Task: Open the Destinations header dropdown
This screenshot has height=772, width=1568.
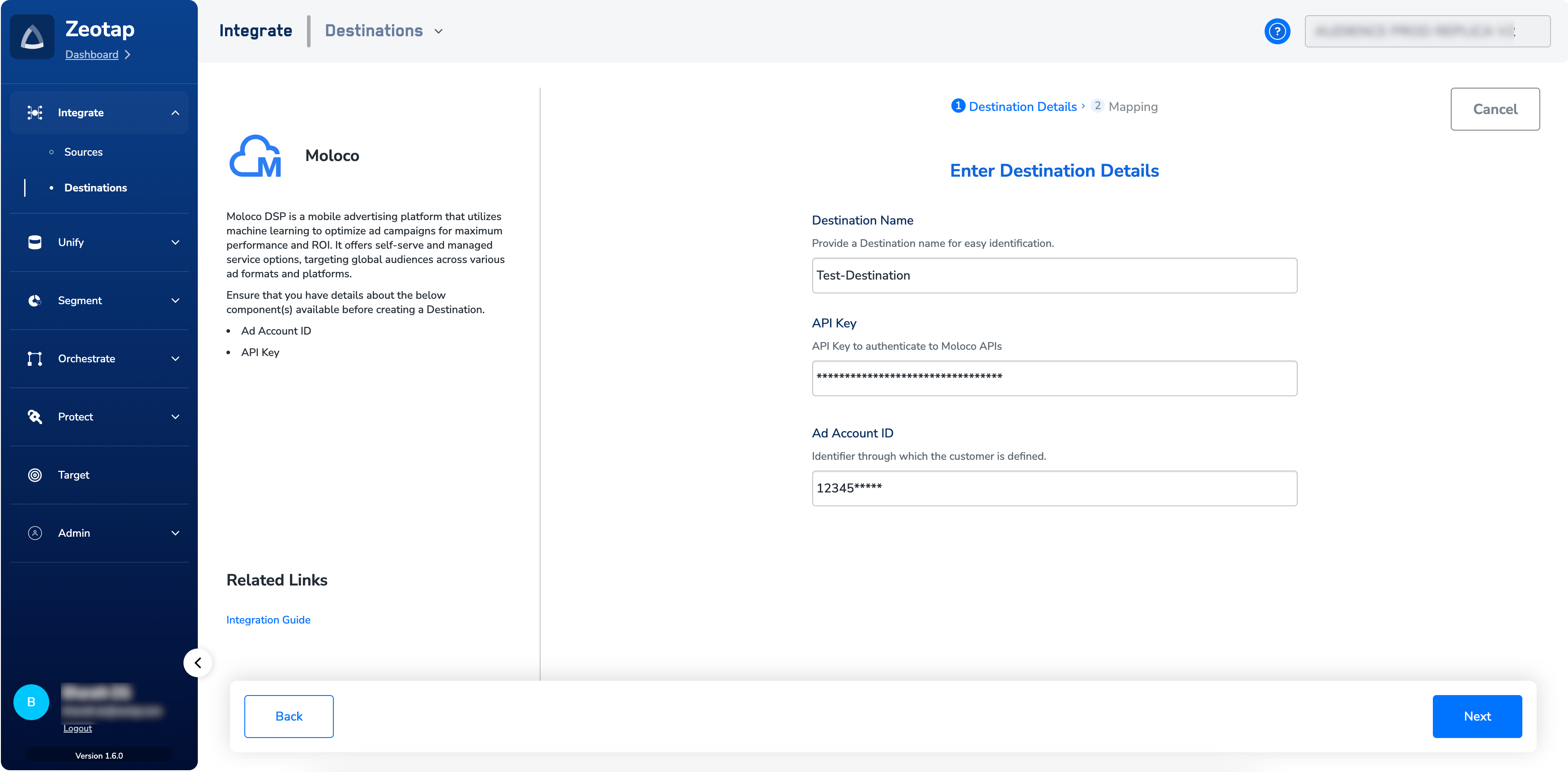Action: (x=438, y=31)
